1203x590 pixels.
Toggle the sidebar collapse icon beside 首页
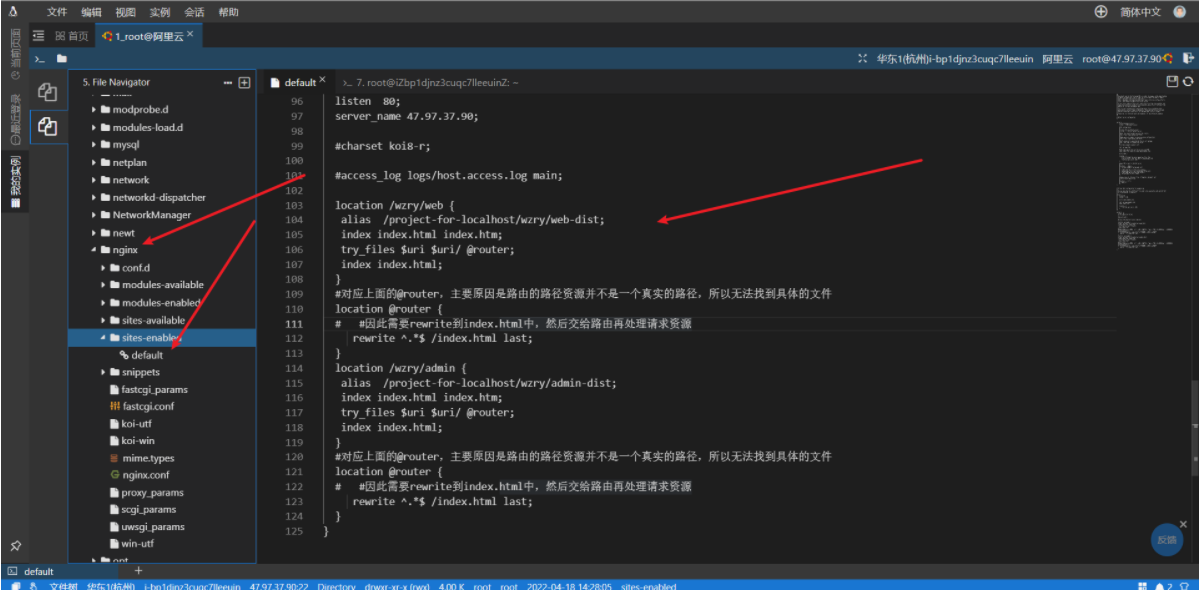point(38,36)
